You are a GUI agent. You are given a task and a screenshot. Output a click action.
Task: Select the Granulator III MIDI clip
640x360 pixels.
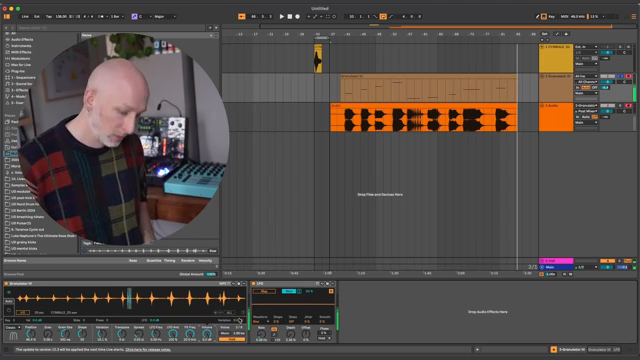tap(429, 88)
